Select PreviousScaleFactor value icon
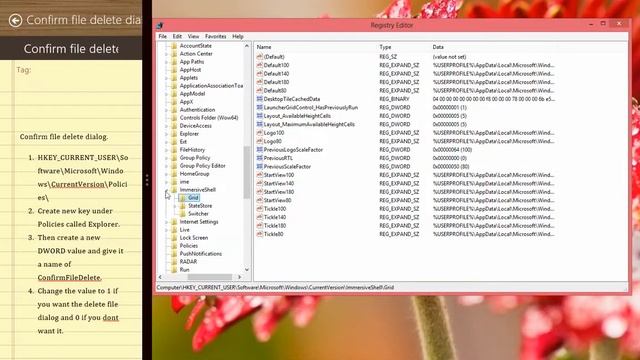 pyautogui.click(x=260, y=167)
